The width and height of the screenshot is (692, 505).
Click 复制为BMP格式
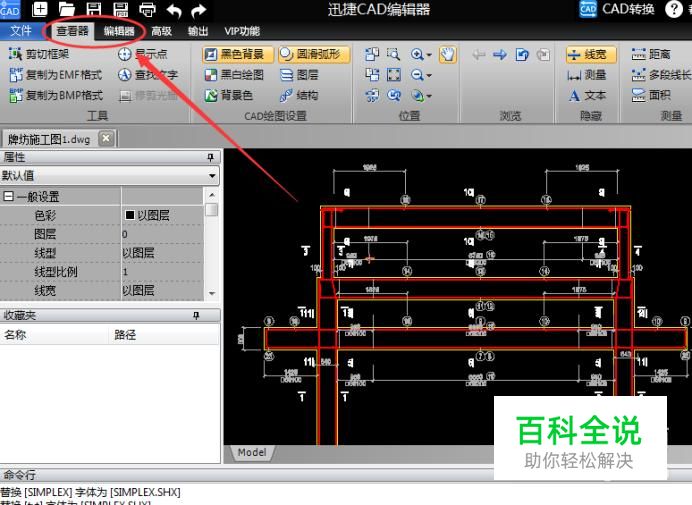coord(56,95)
